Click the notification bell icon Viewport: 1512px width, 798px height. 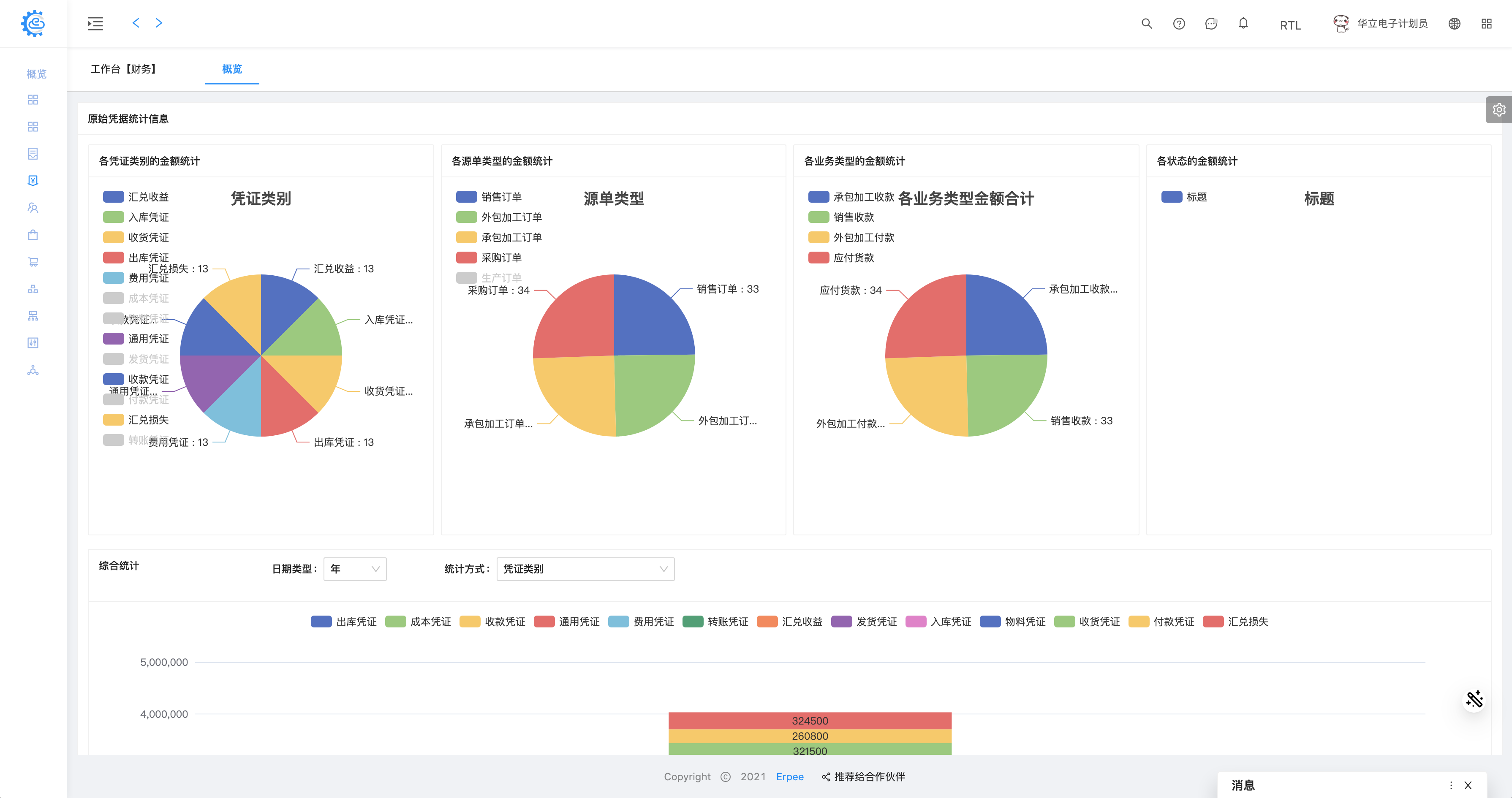point(1243,24)
